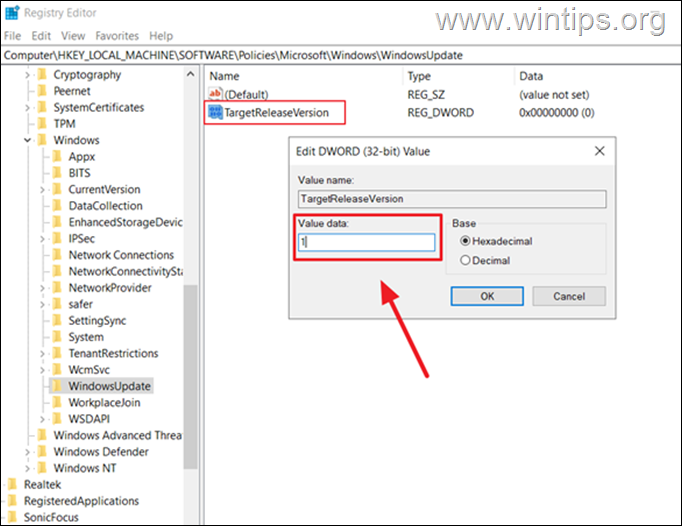
Task: Click the DataCollection folder icon
Action: pos(57,205)
